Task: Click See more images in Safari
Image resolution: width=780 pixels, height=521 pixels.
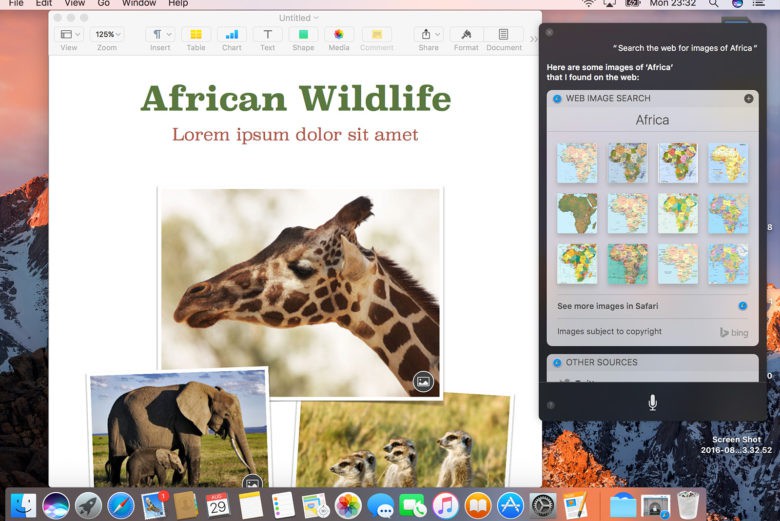Action: pos(607,305)
